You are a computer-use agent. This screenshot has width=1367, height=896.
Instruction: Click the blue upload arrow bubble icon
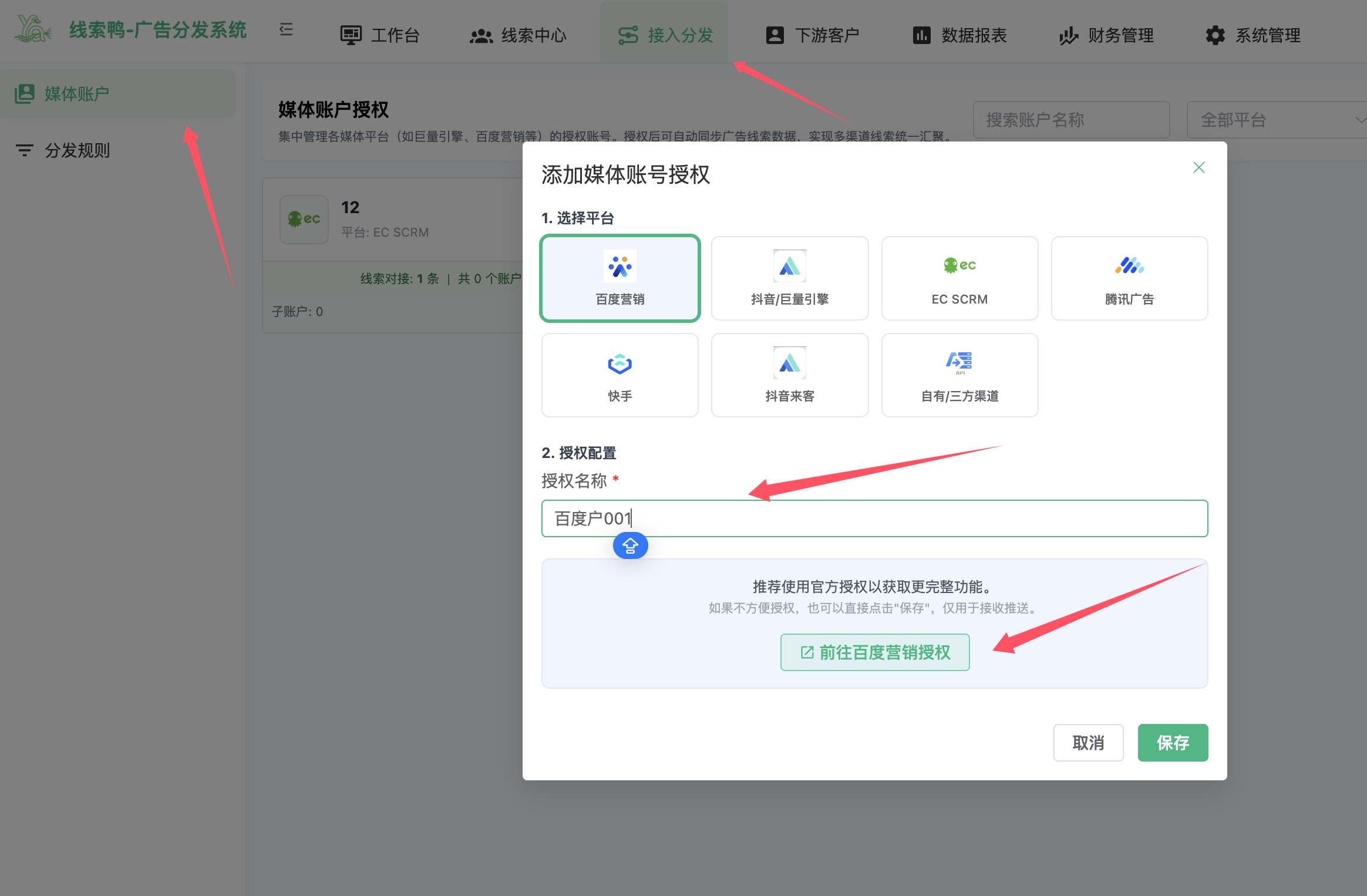630,545
